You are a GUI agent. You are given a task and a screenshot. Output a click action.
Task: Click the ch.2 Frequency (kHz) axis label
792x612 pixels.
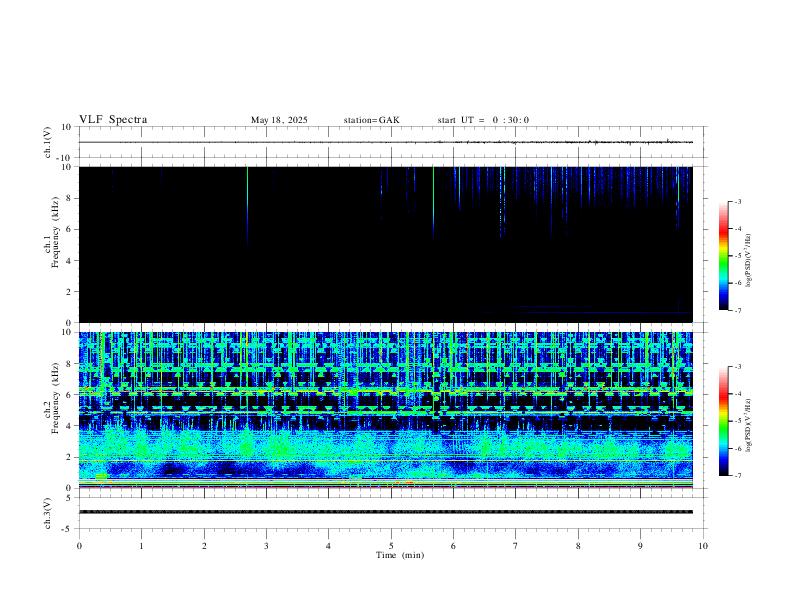click(x=52, y=397)
